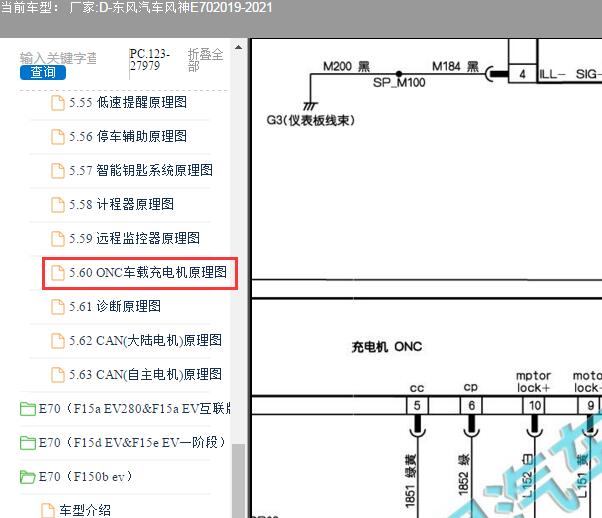Click SP_M100 splice label
The height and width of the screenshot is (518, 602).
pos(399,83)
